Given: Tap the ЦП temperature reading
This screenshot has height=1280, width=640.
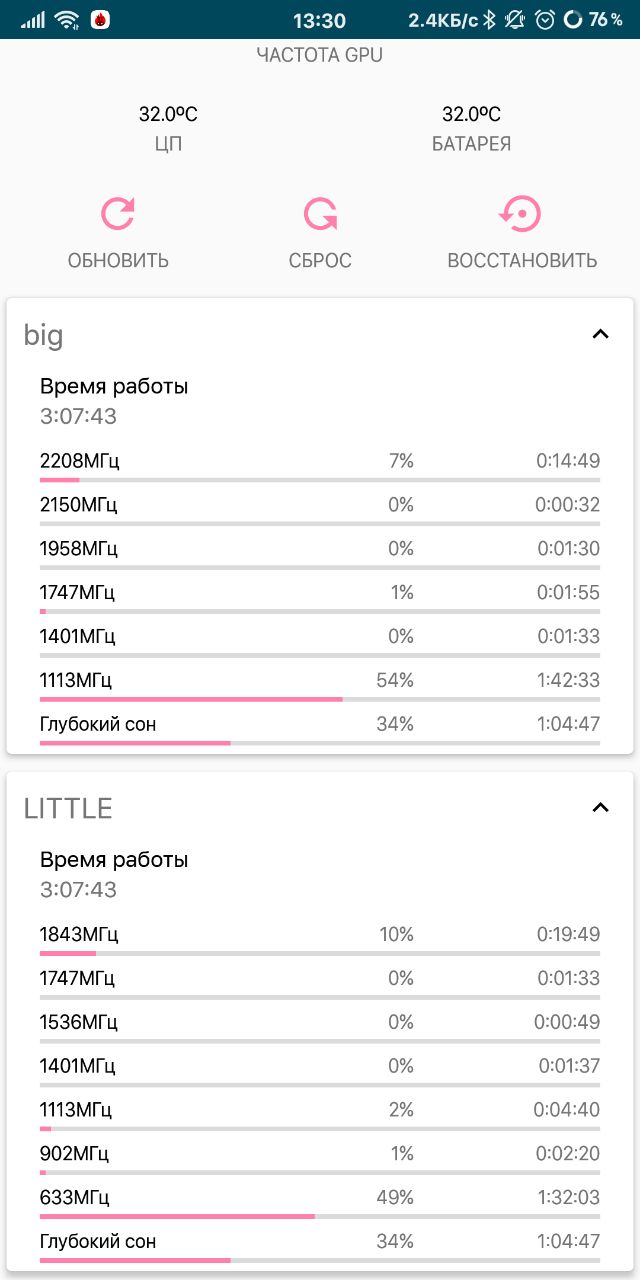Looking at the screenshot, I should [x=168, y=115].
